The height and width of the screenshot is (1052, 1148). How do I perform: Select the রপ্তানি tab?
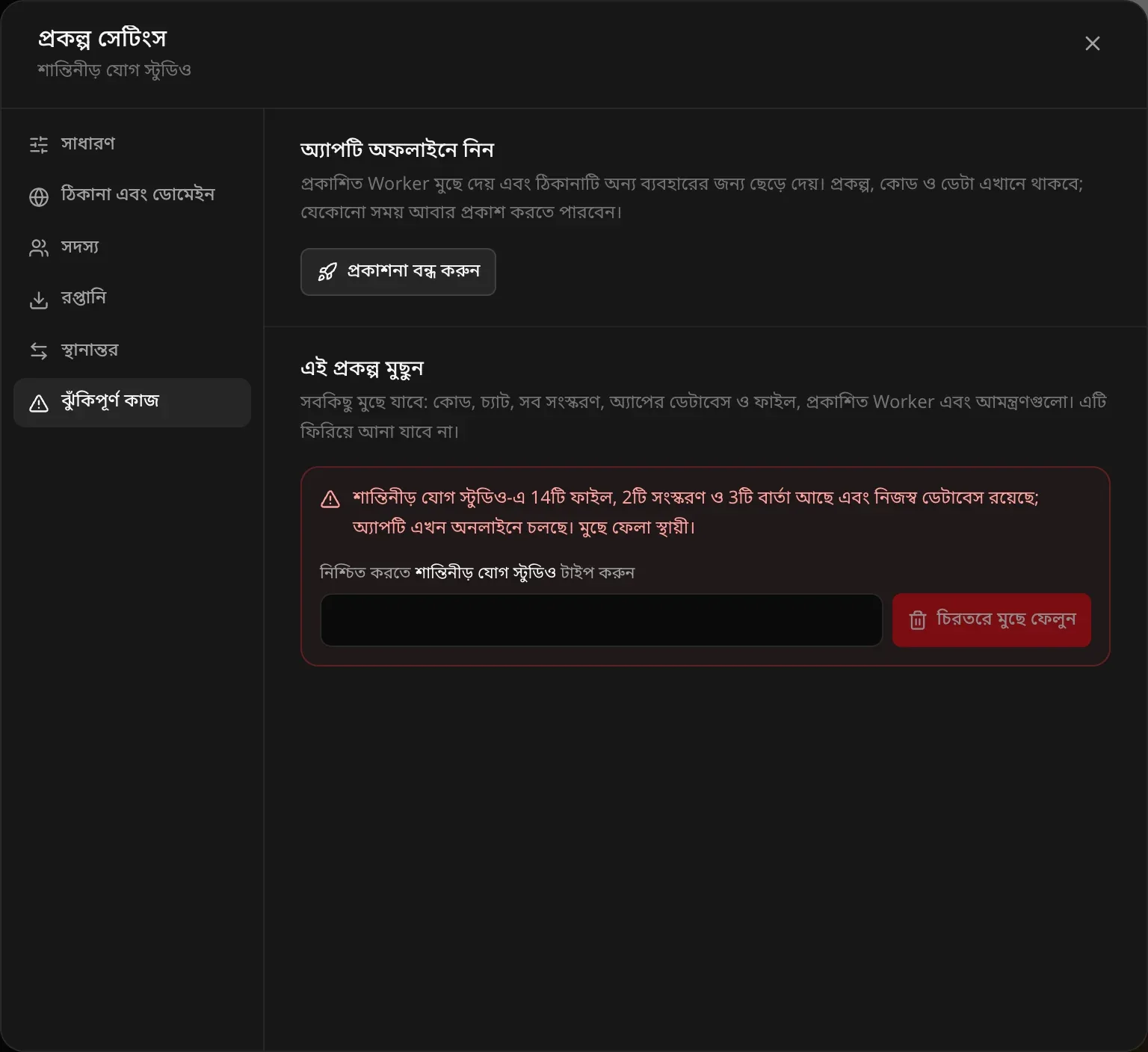click(132, 299)
